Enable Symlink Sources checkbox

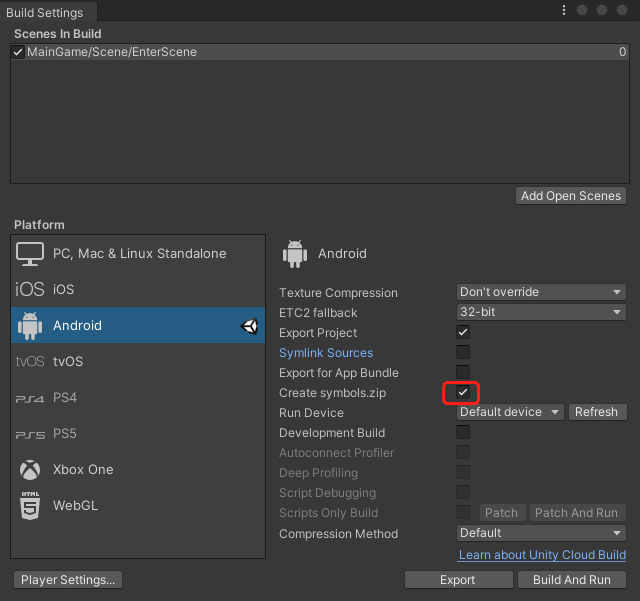[x=463, y=352]
